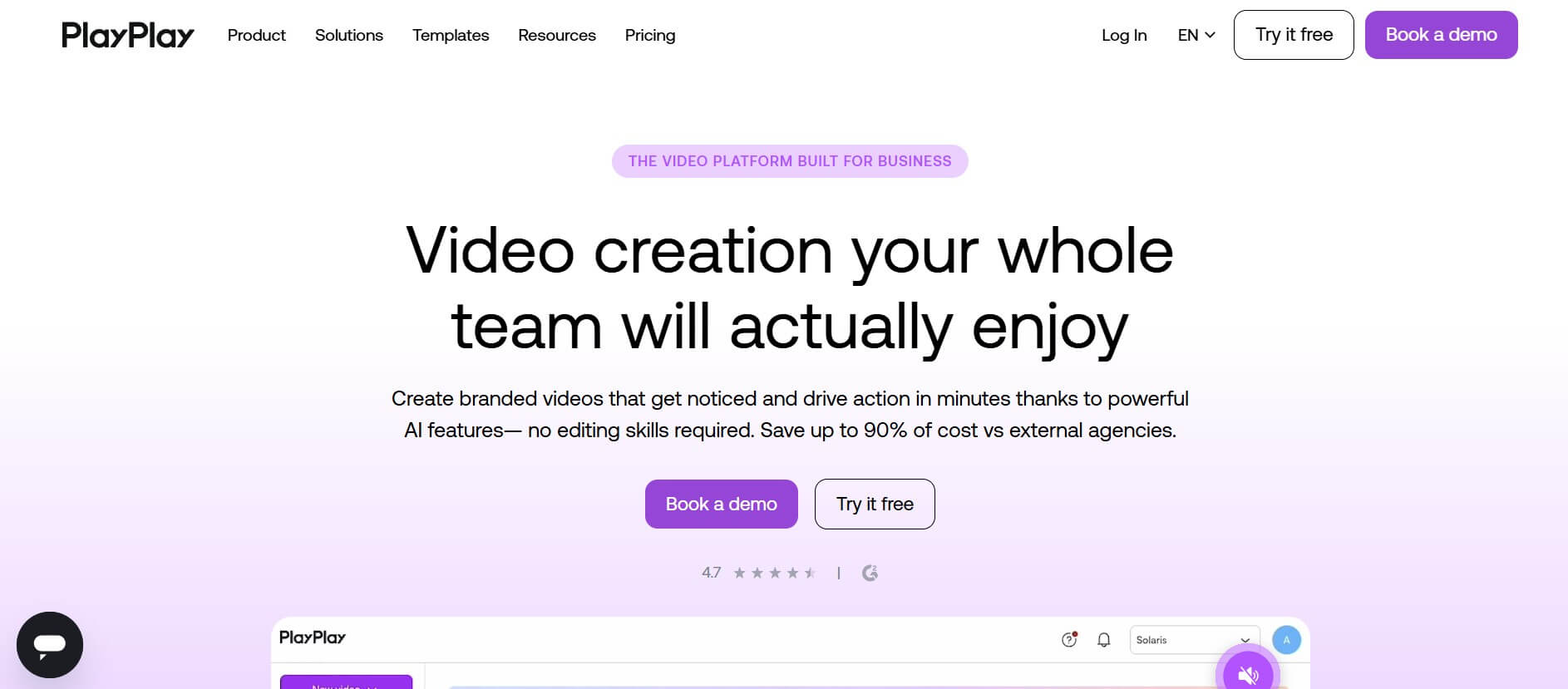Go to Templates page
Viewport: 1568px width, 689px height.
[x=451, y=35]
